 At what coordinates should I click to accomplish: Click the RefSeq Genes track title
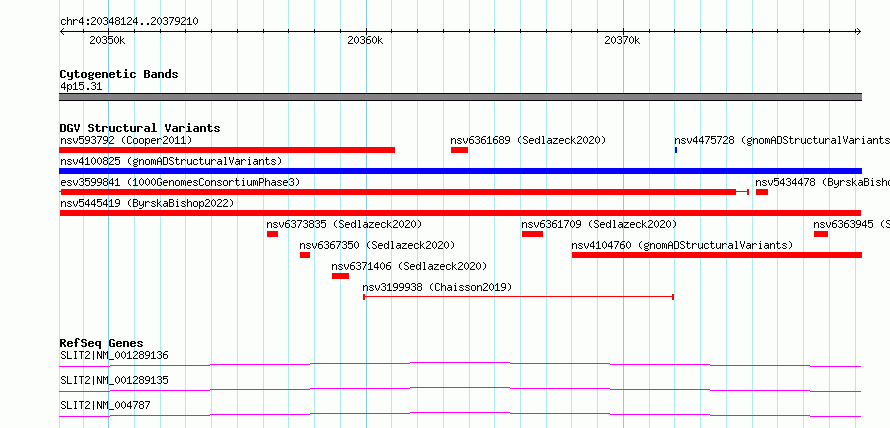point(102,343)
